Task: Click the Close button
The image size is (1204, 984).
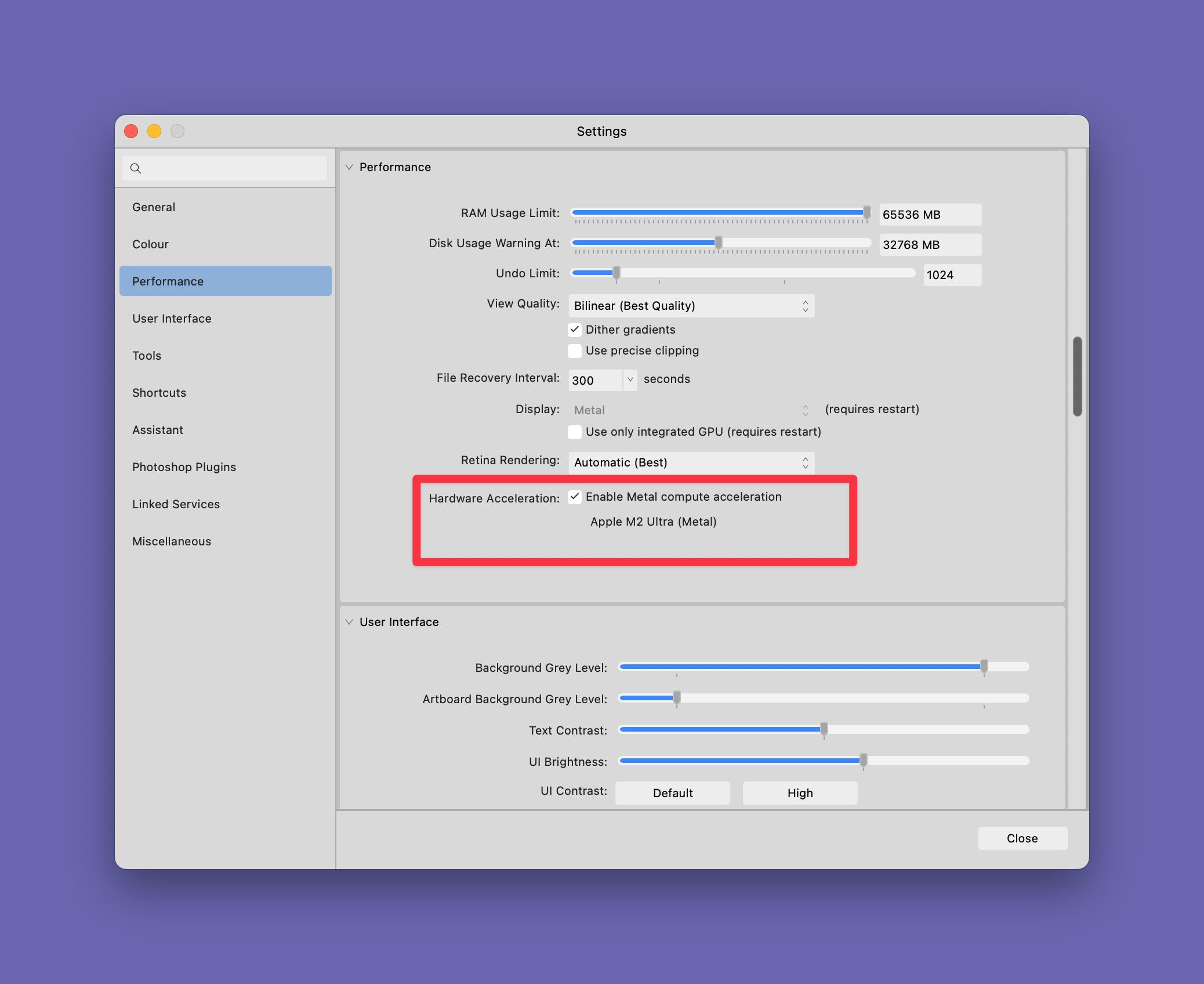Action: tap(1022, 838)
